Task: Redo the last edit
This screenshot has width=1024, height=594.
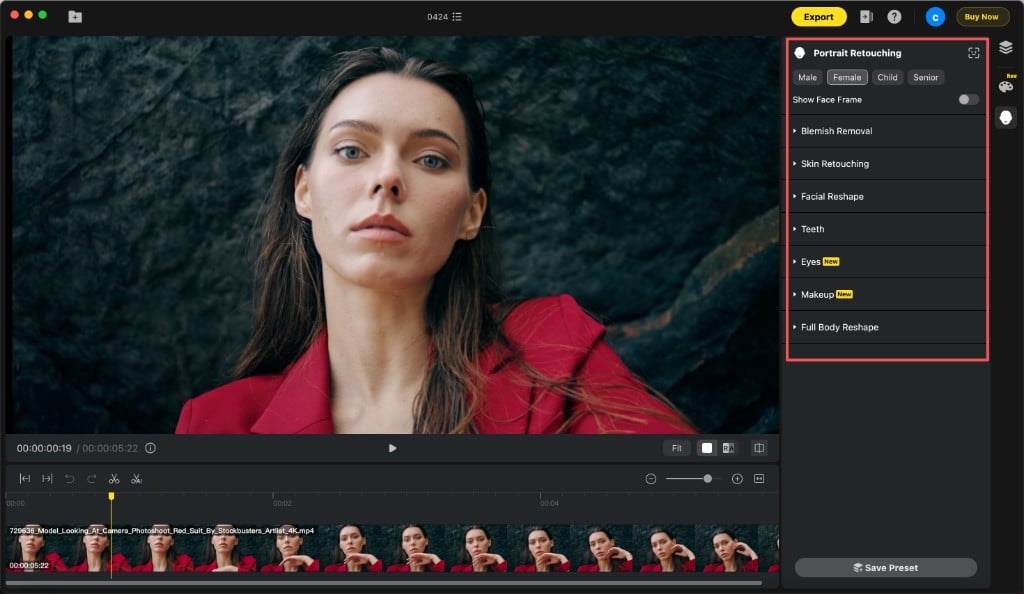Action: click(x=91, y=478)
